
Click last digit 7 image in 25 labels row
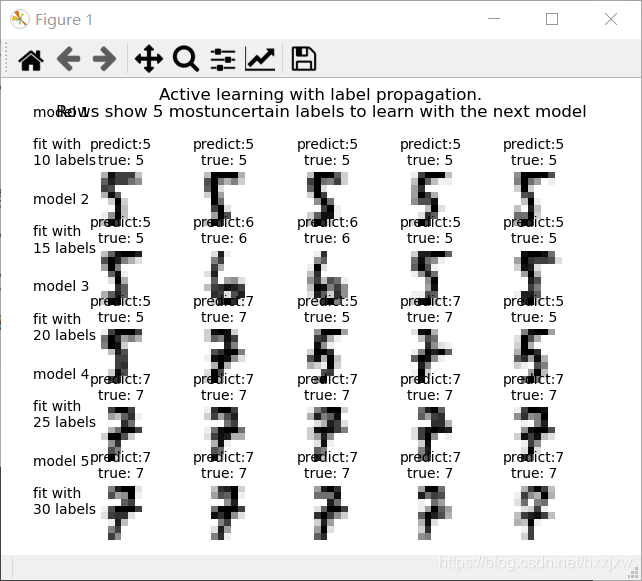(x=534, y=434)
